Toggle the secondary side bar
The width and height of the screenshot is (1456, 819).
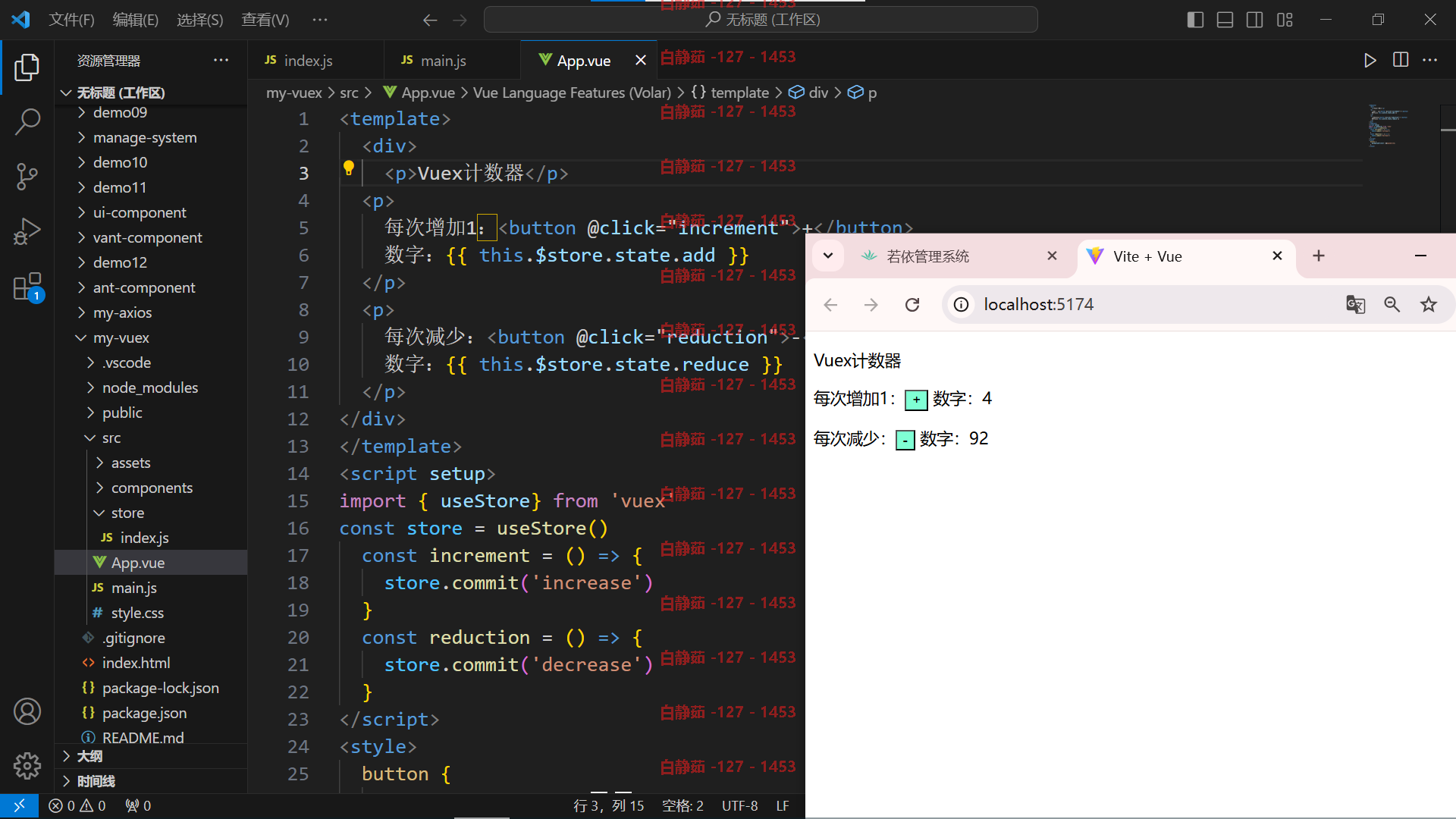pos(1255,20)
